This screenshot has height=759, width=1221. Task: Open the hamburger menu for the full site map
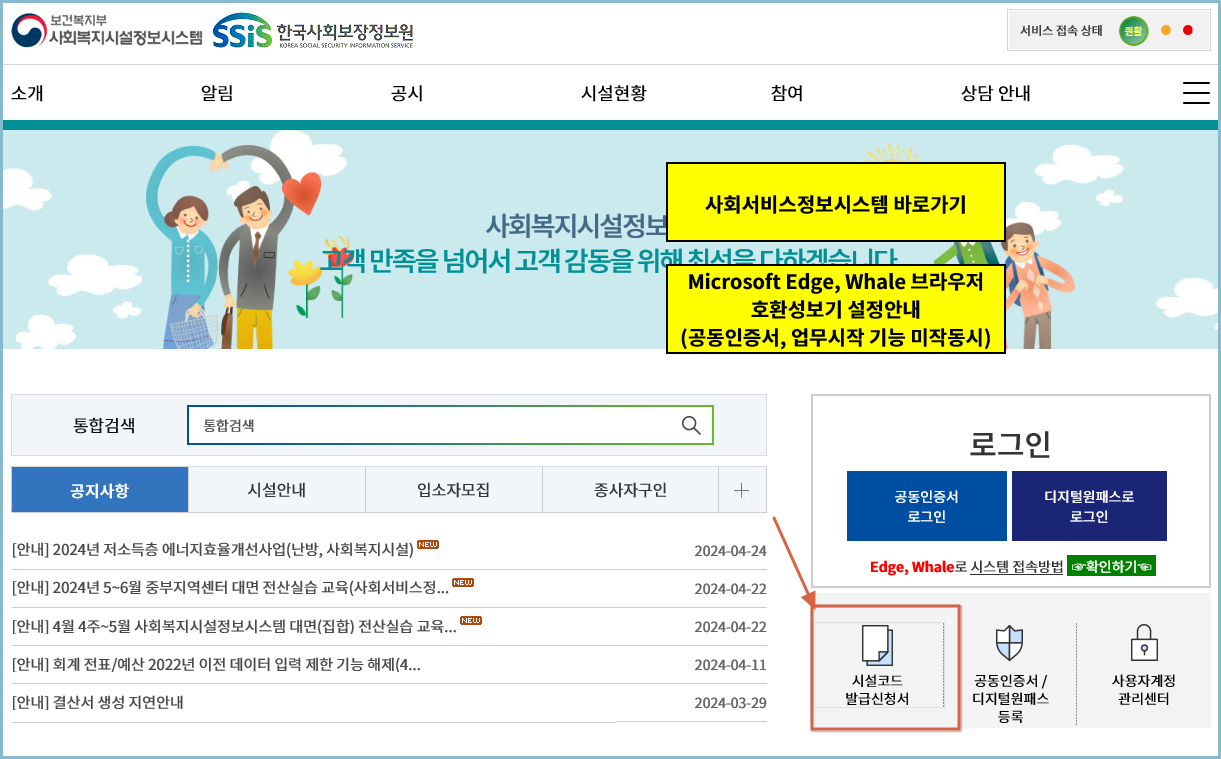click(x=1196, y=92)
